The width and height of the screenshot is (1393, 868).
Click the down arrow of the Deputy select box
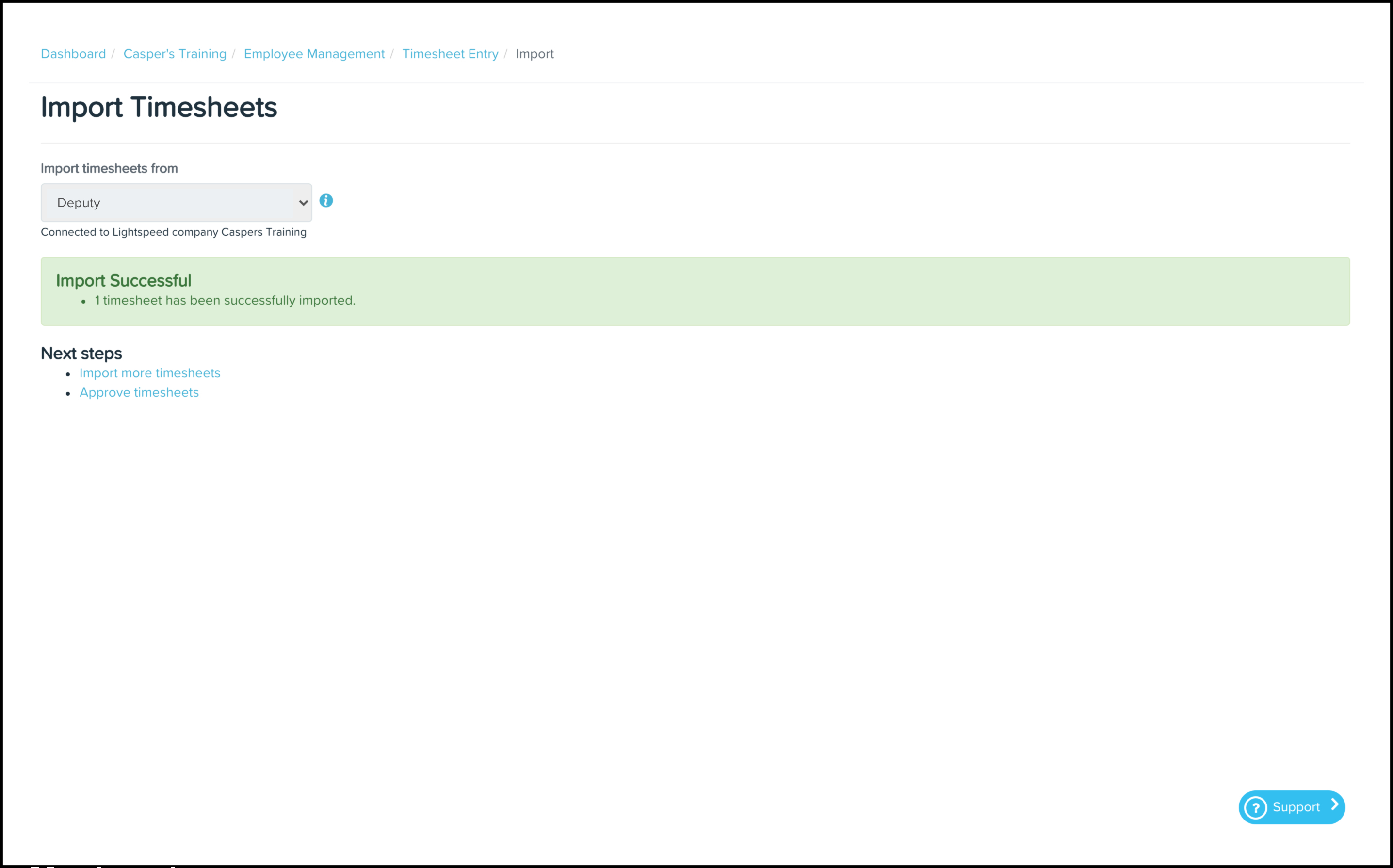pyautogui.click(x=303, y=203)
